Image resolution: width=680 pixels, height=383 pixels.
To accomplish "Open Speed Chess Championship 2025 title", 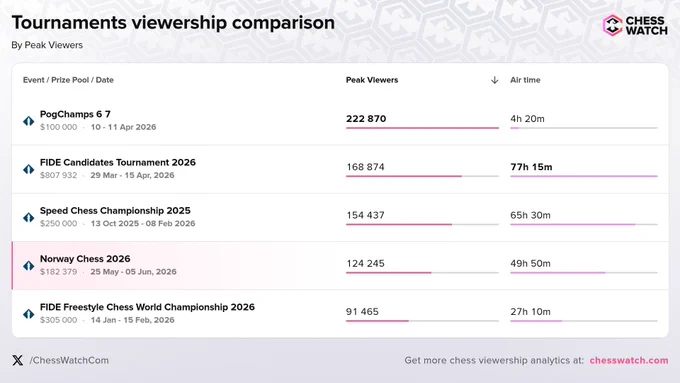I will pos(115,210).
